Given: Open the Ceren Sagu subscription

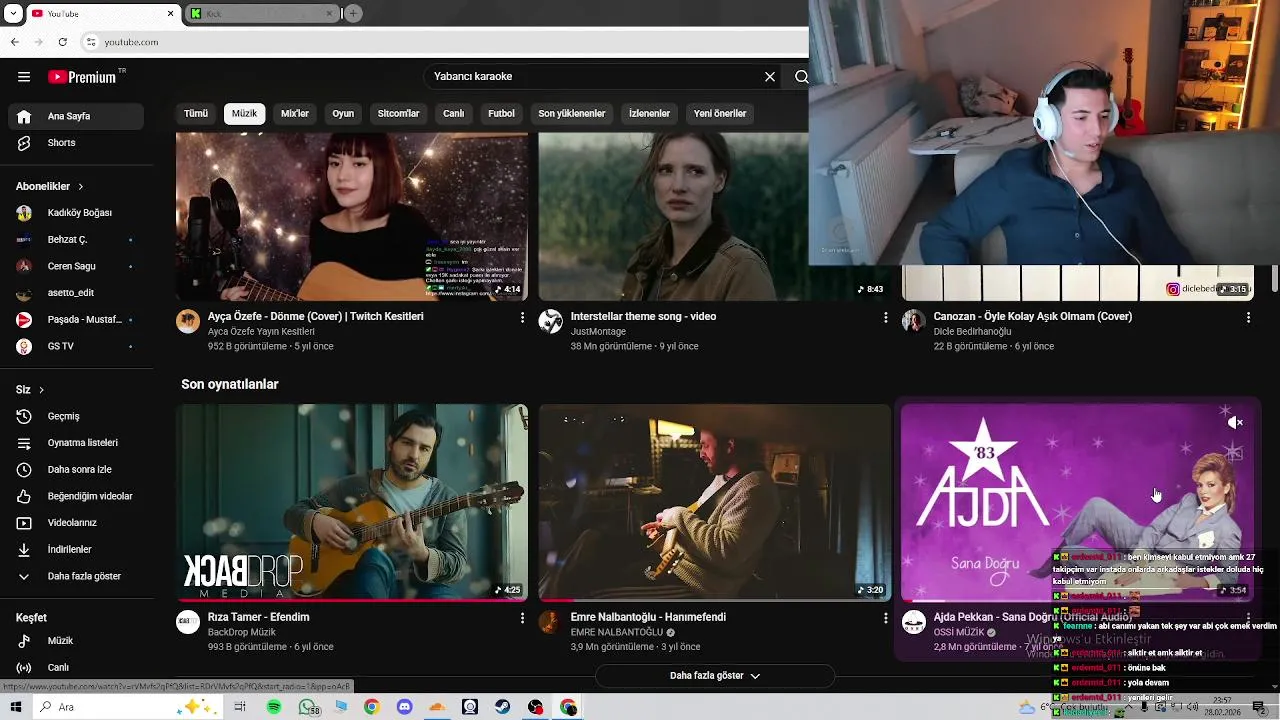Looking at the screenshot, I should pyautogui.click(x=76, y=267).
